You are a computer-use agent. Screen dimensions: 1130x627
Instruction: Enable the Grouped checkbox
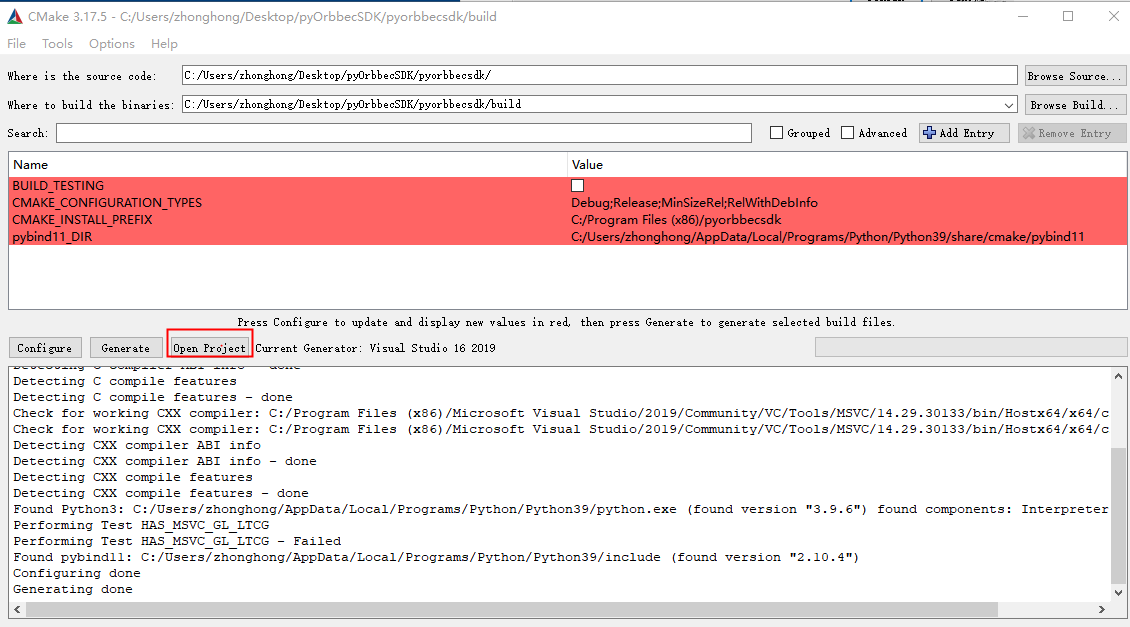point(777,133)
